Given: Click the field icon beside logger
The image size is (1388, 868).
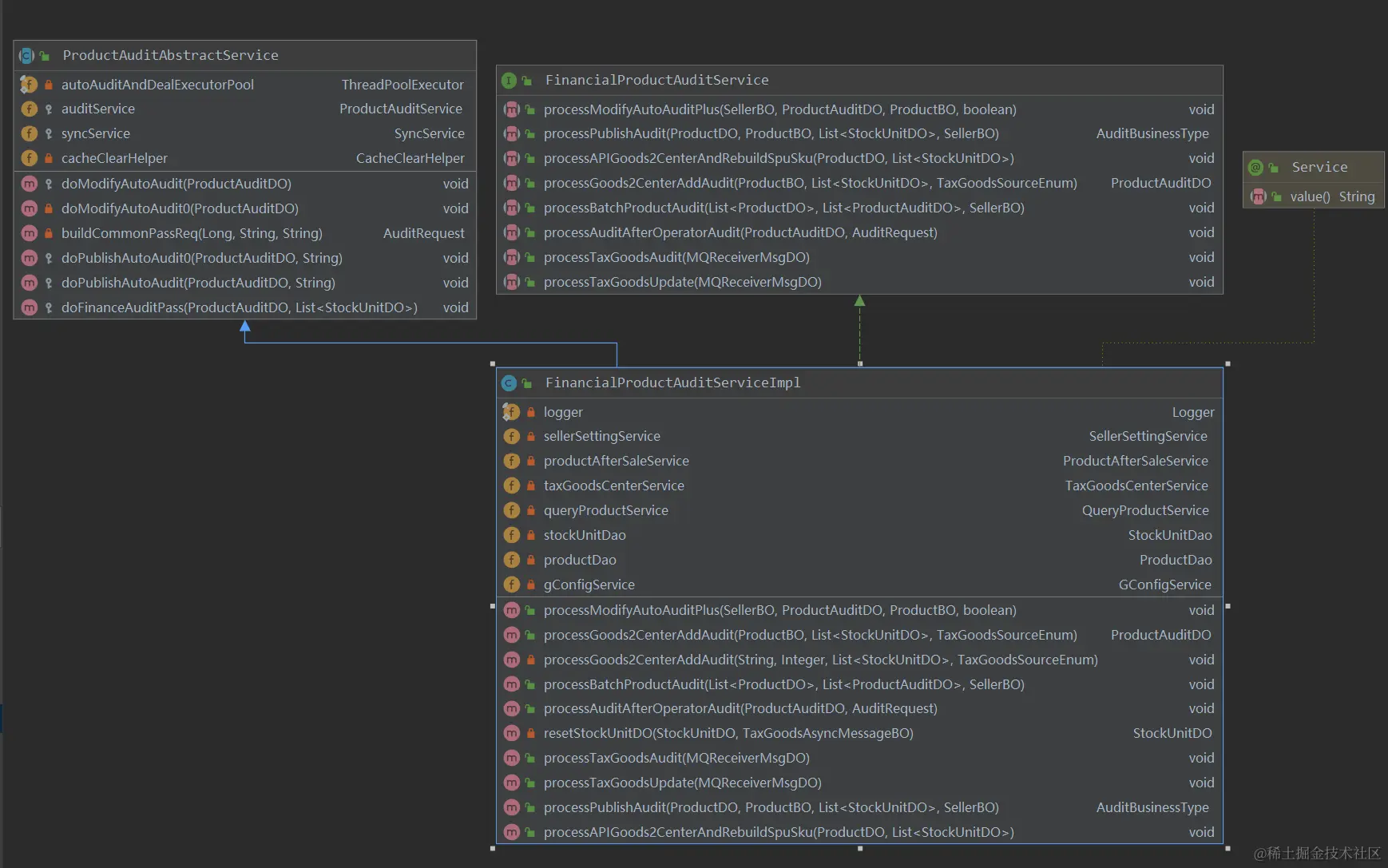Looking at the screenshot, I should tap(511, 412).
